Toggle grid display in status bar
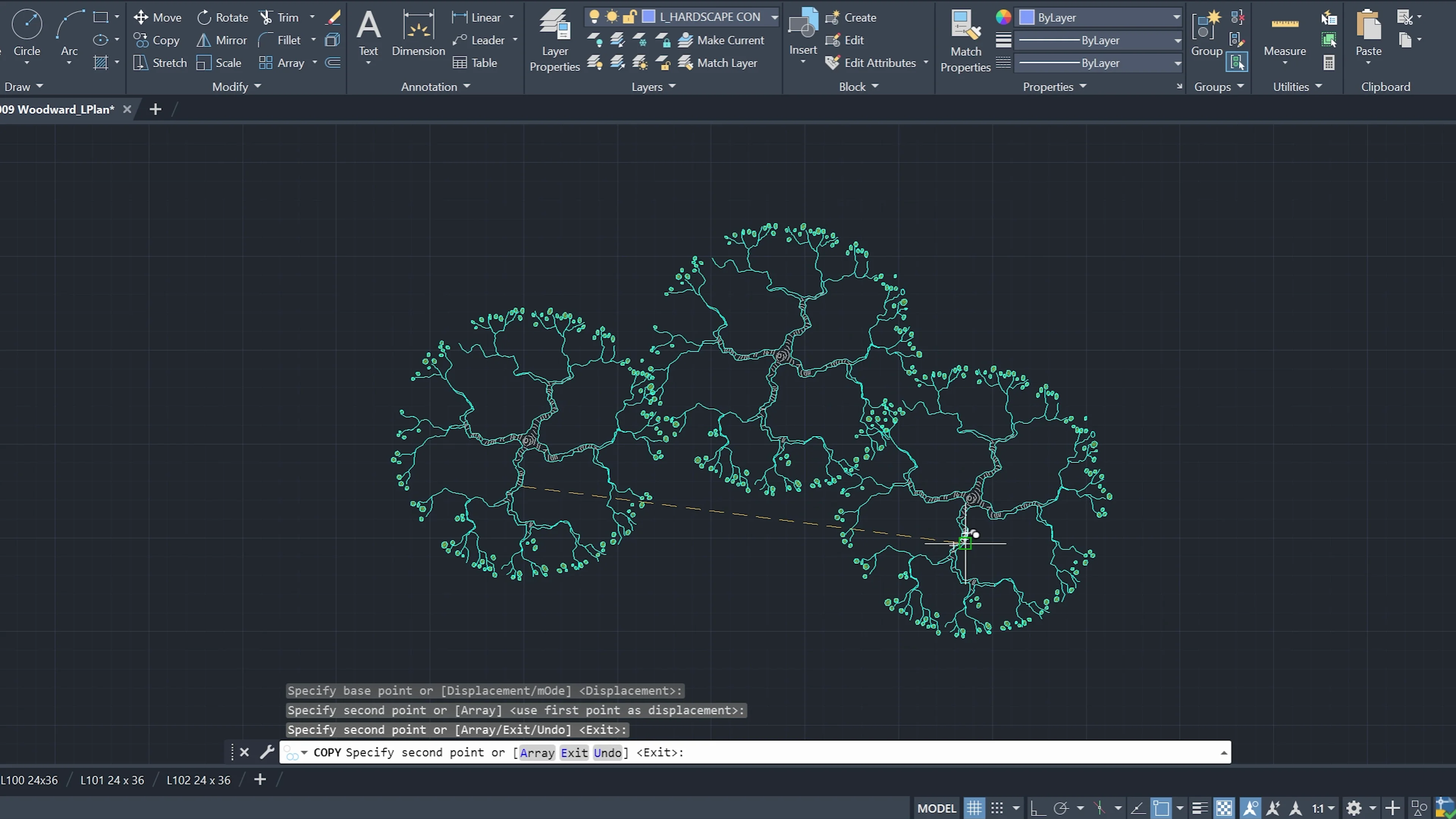Image resolution: width=1456 pixels, height=819 pixels. [974, 808]
